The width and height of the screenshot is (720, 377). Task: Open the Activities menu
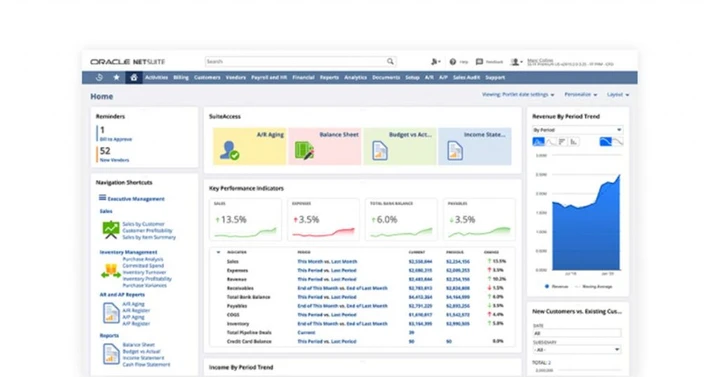point(157,78)
